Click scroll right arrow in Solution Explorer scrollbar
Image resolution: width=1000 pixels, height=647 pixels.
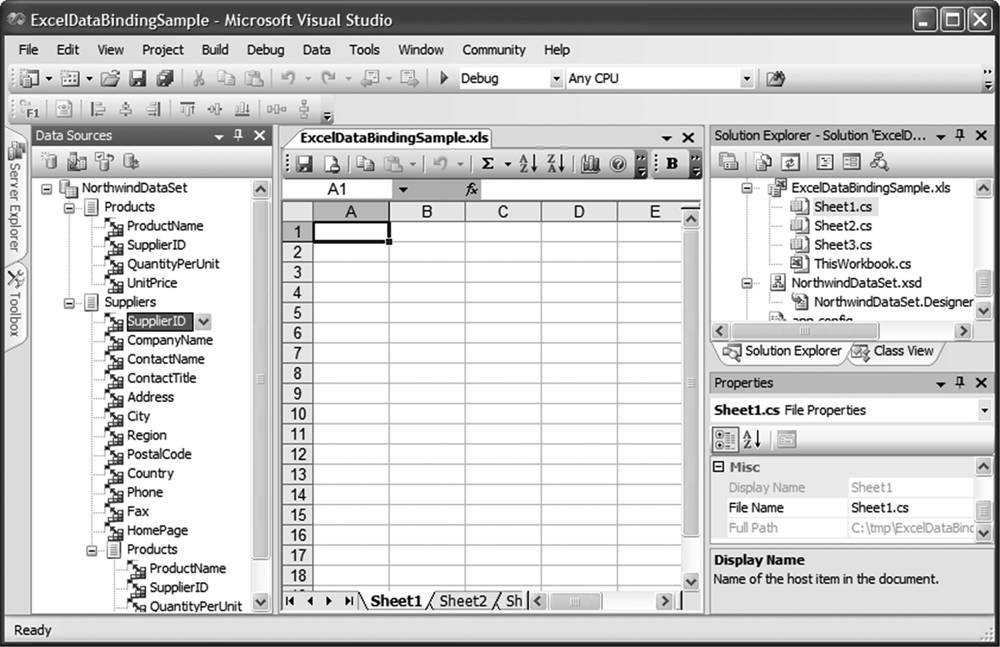pos(963,331)
